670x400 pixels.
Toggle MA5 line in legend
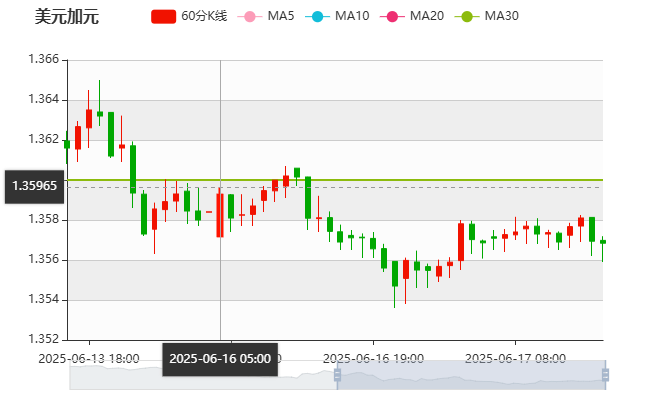coord(266,16)
